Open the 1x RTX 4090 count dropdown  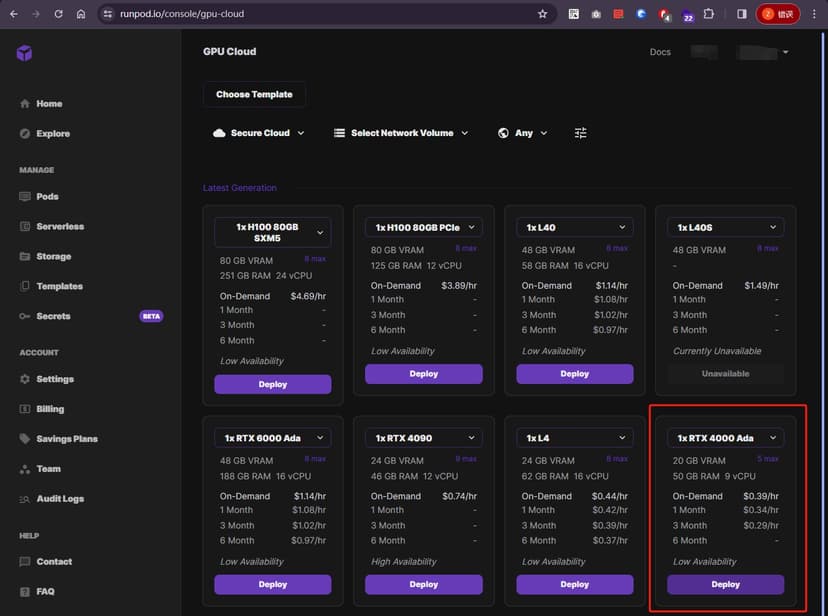(423, 438)
